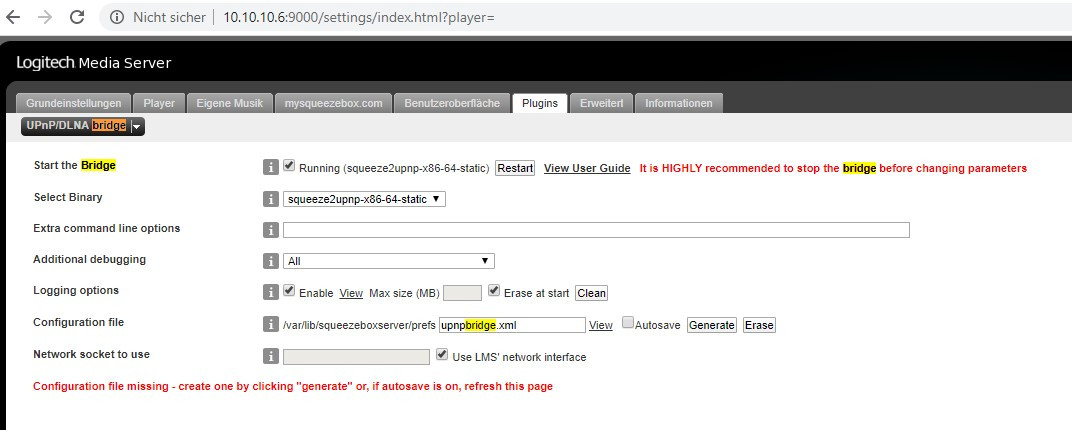
Task: Open info icon for Extra command line options
Action: coord(271,230)
